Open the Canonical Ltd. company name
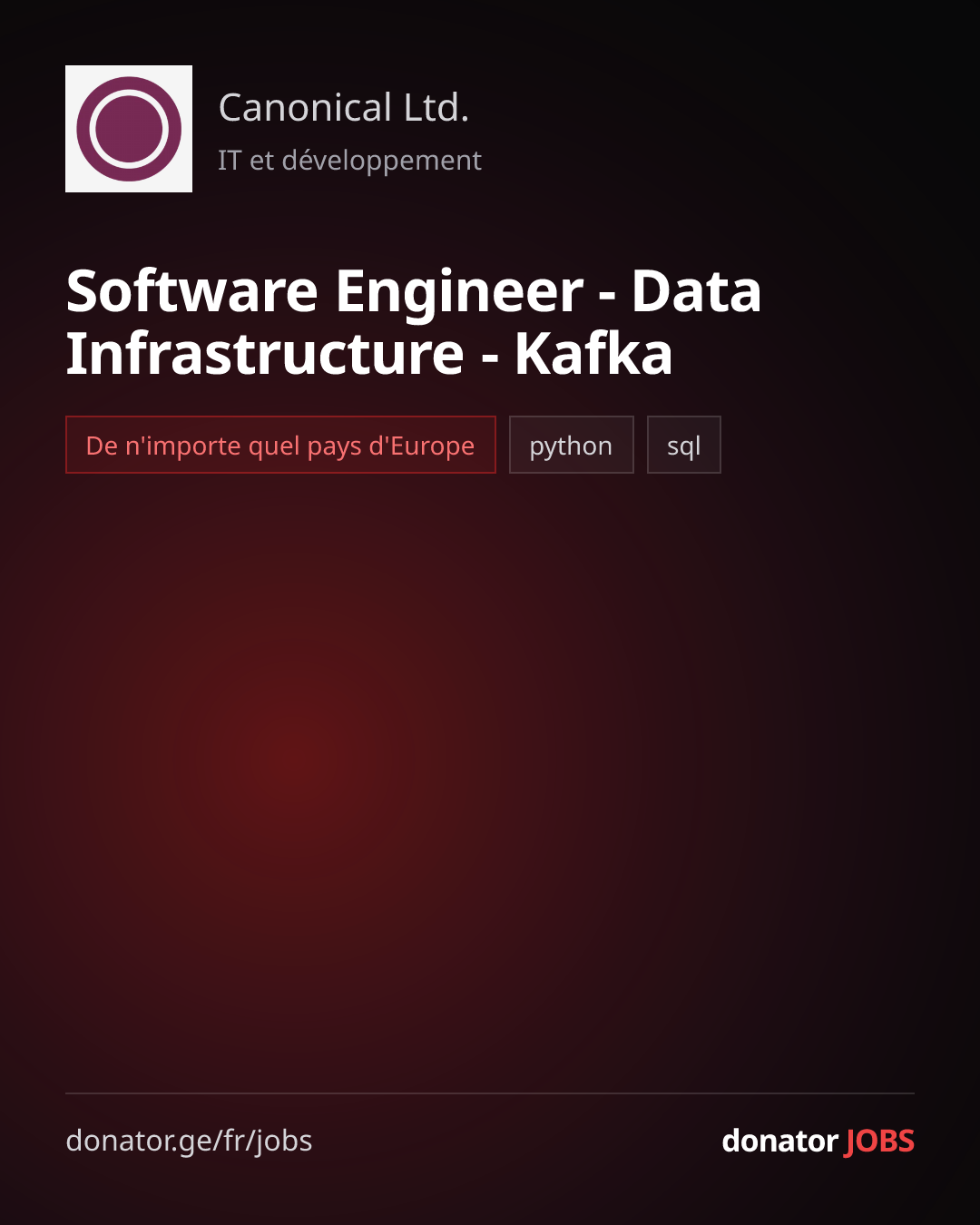The image size is (980, 1225). (x=344, y=108)
